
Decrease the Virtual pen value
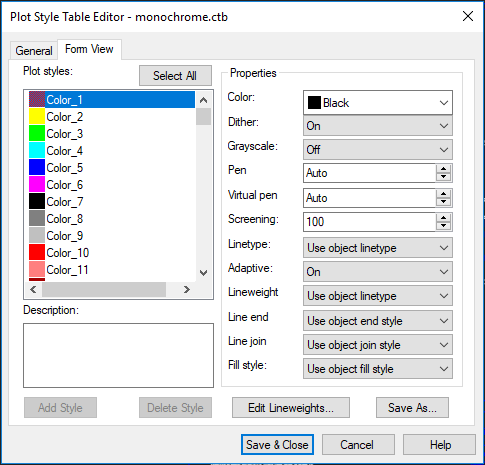click(443, 202)
